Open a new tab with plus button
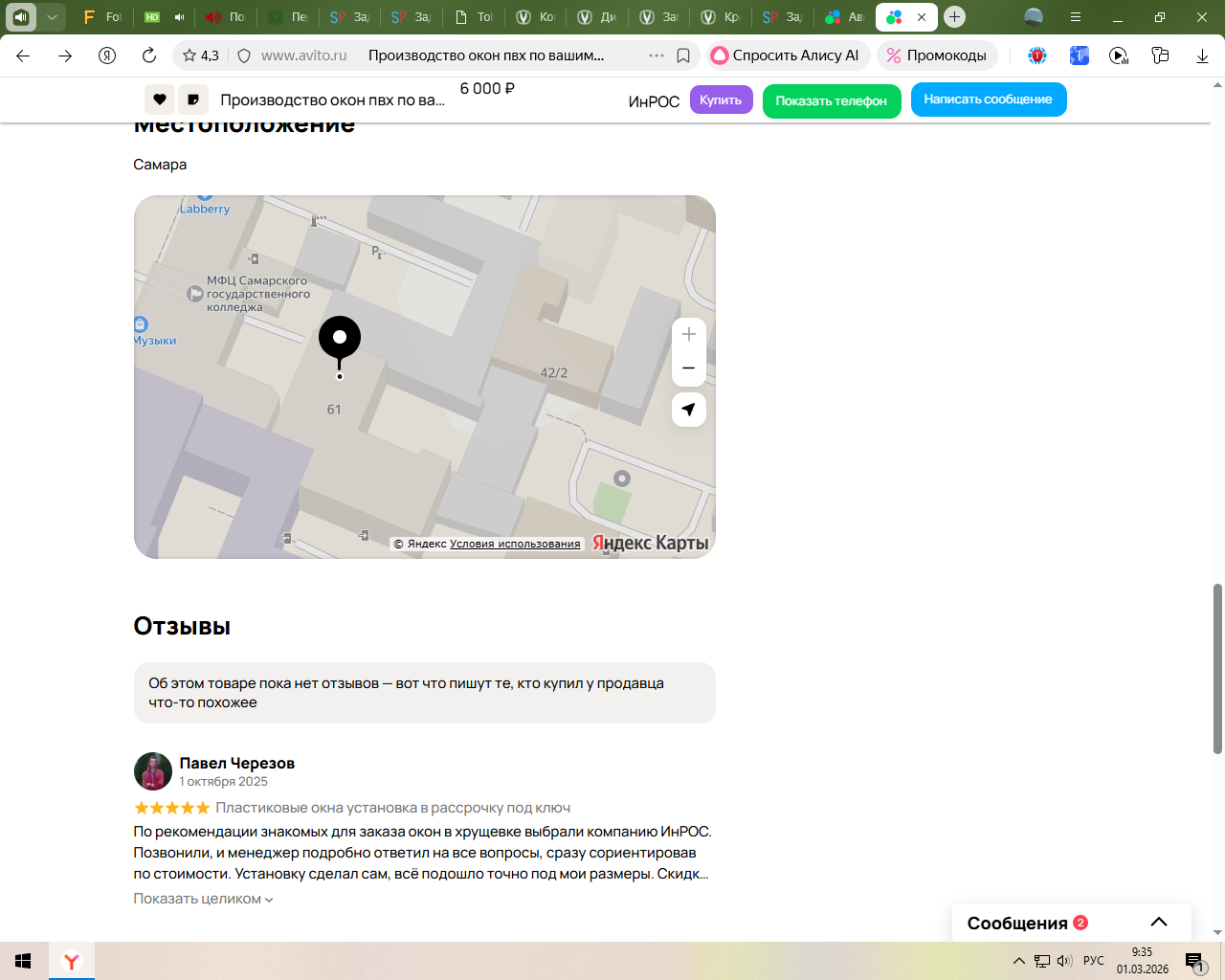 pyautogui.click(x=954, y=17)
